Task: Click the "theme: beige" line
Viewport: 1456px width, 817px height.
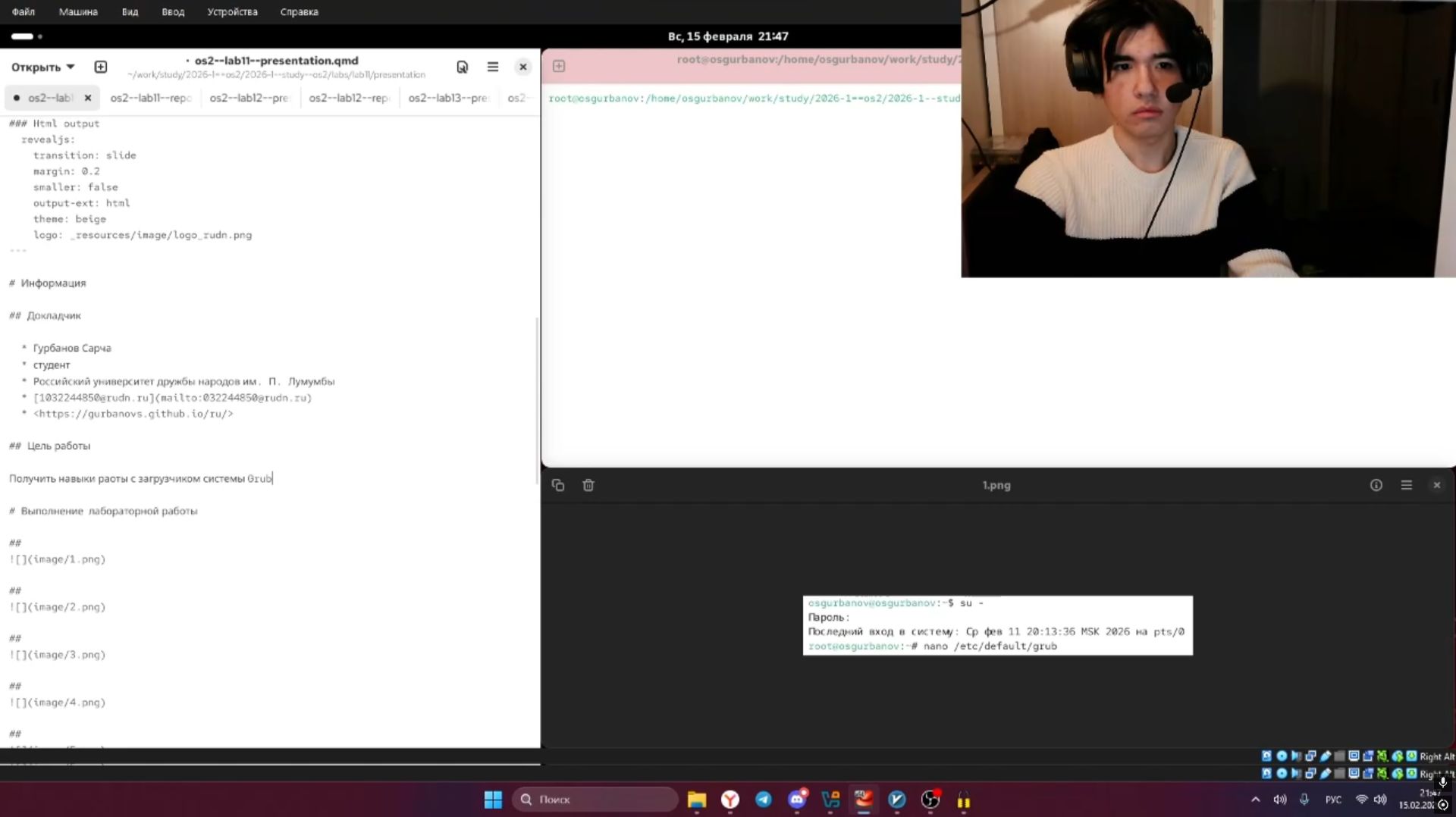Action: coord(70,219)
